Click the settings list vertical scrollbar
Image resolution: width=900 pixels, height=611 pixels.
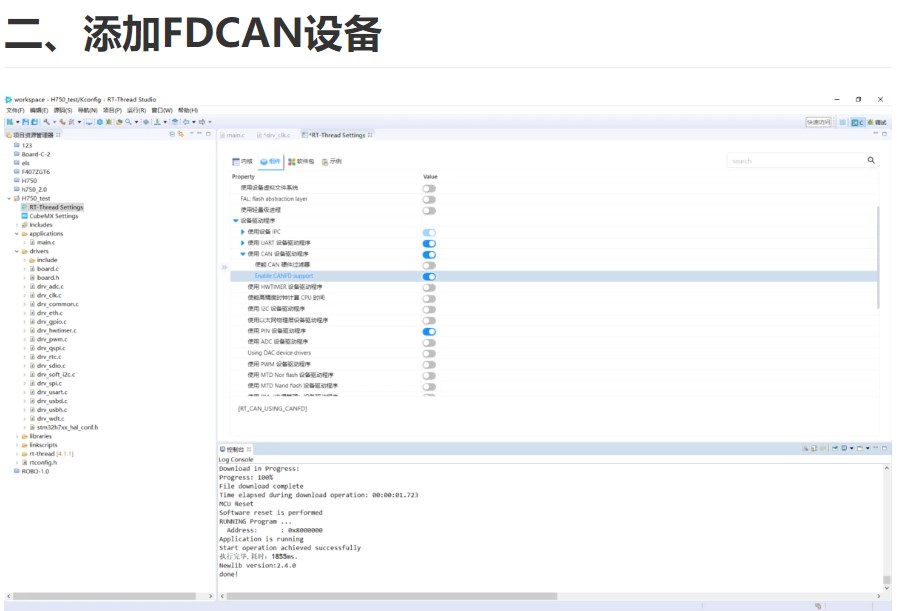878,257
